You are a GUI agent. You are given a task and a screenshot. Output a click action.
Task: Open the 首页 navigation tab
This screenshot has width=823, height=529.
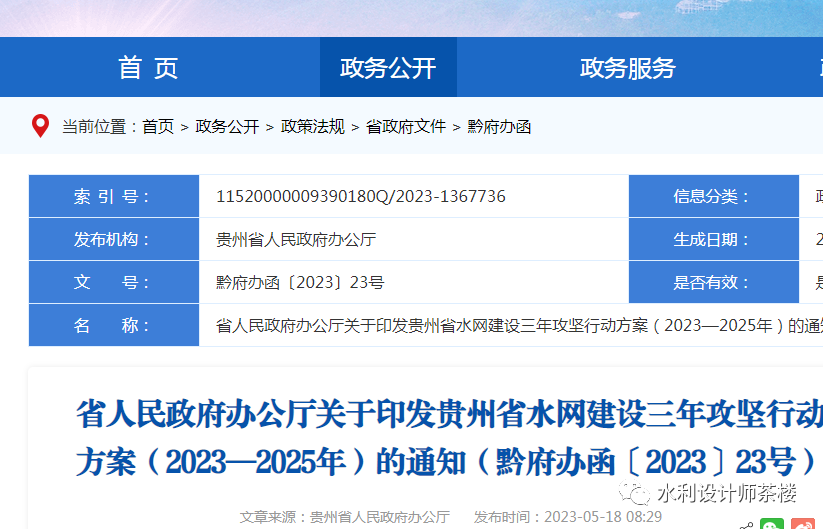point(149,68)
